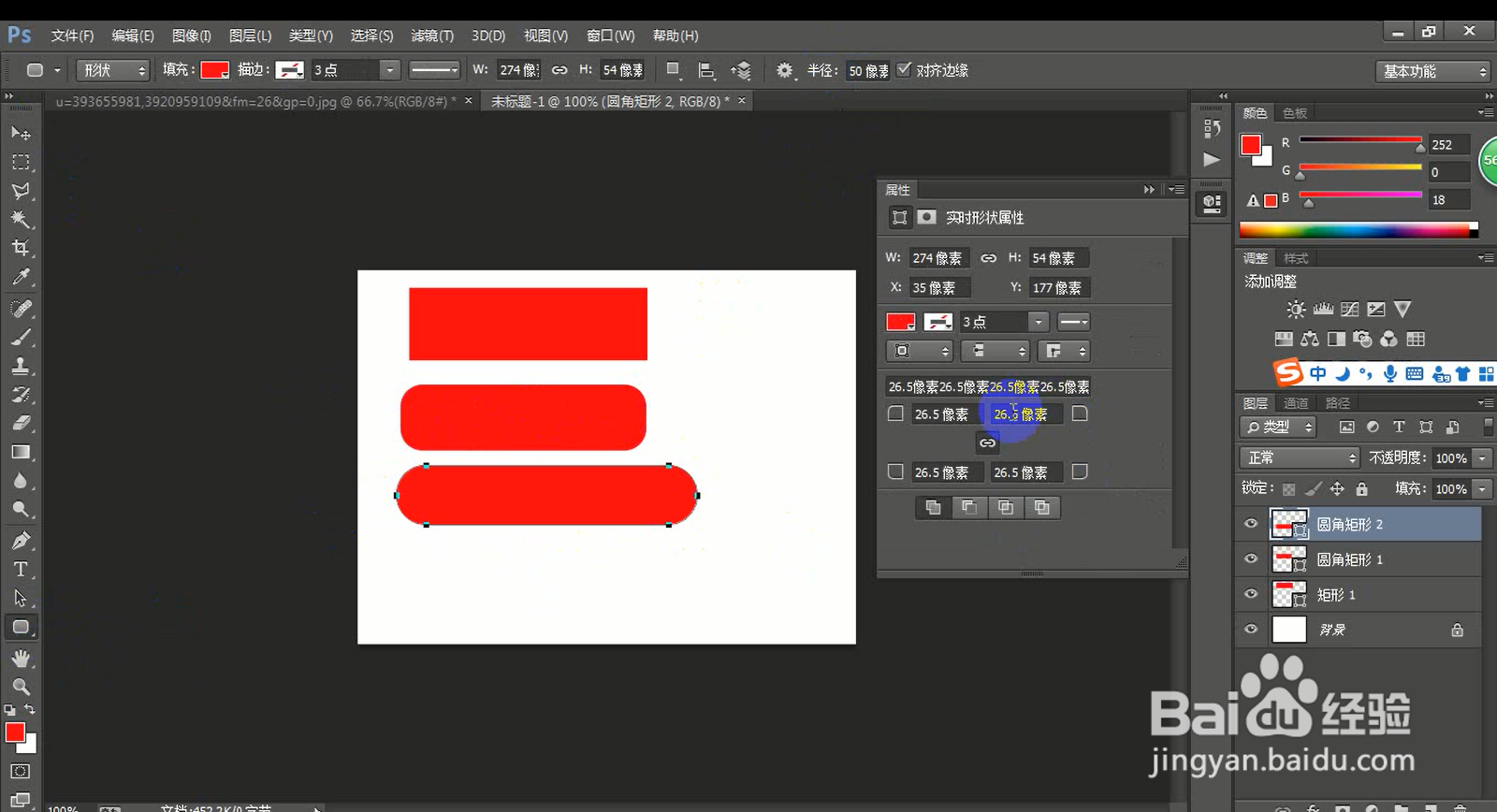Select the Rectangular Marquee tool
The image size is (1497, 812).
[21, 162]
